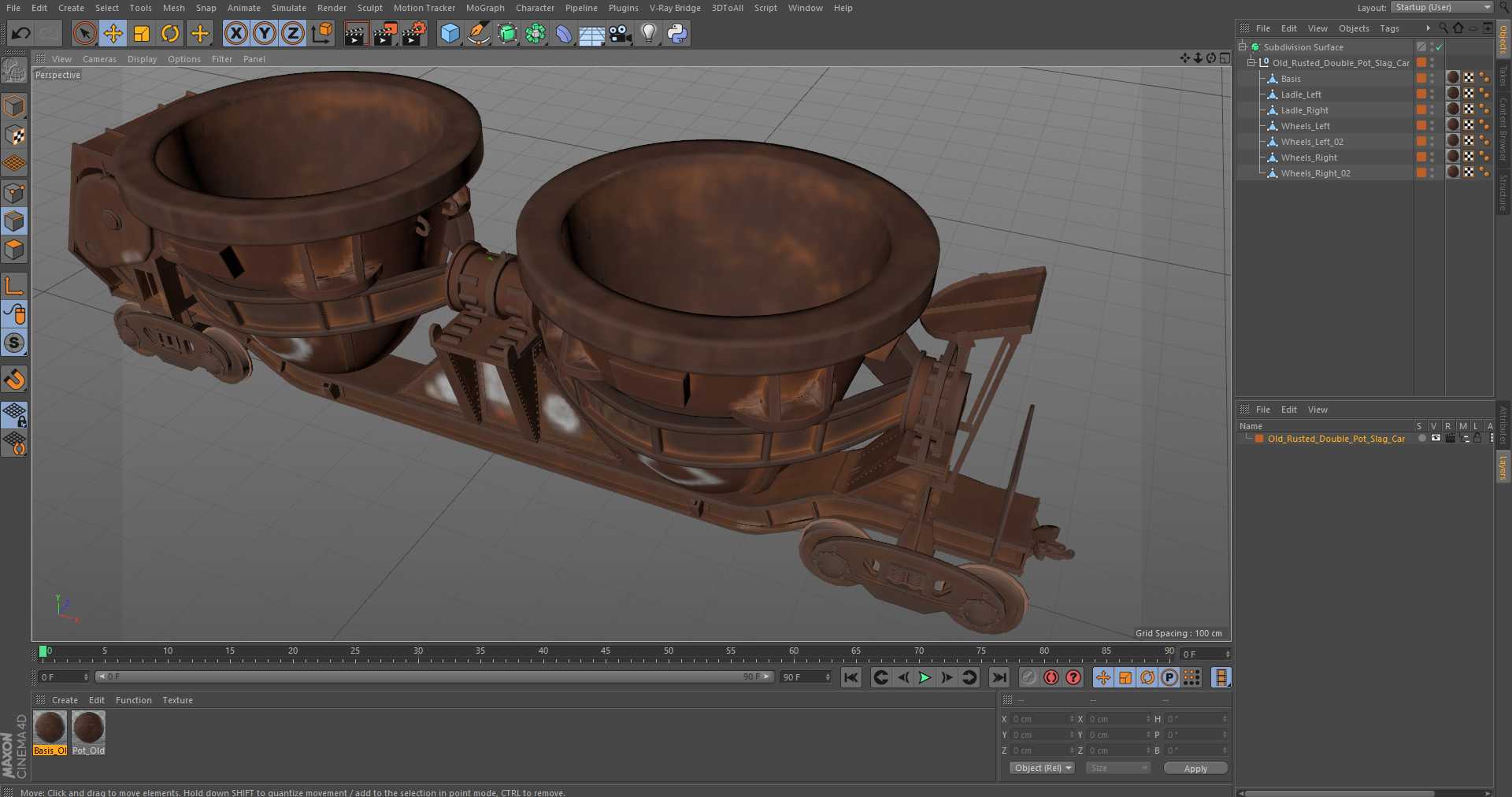Open the spline Pen tool

(478, 33)
